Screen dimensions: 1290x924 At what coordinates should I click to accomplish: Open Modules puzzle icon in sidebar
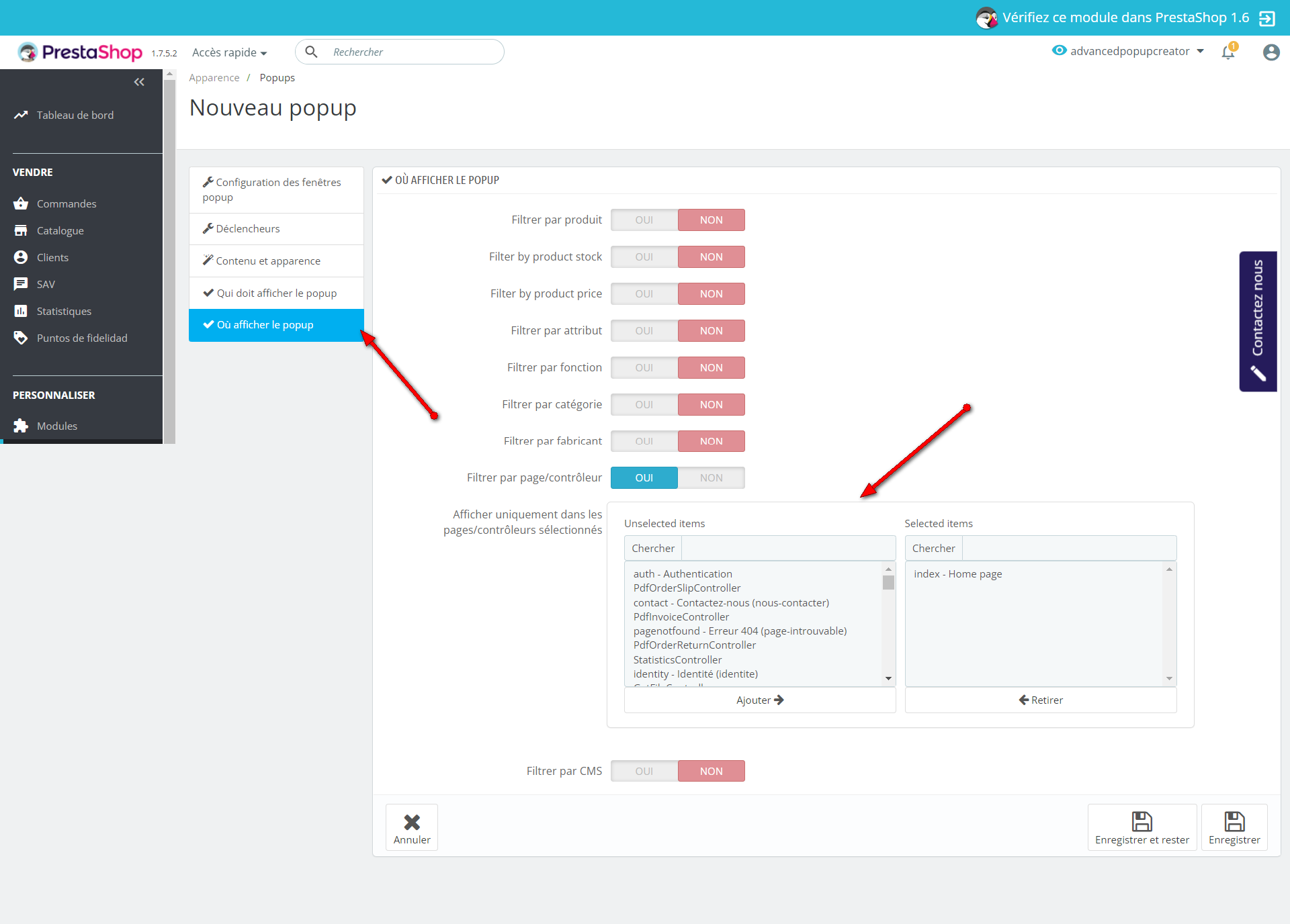(x=21, y=426)
